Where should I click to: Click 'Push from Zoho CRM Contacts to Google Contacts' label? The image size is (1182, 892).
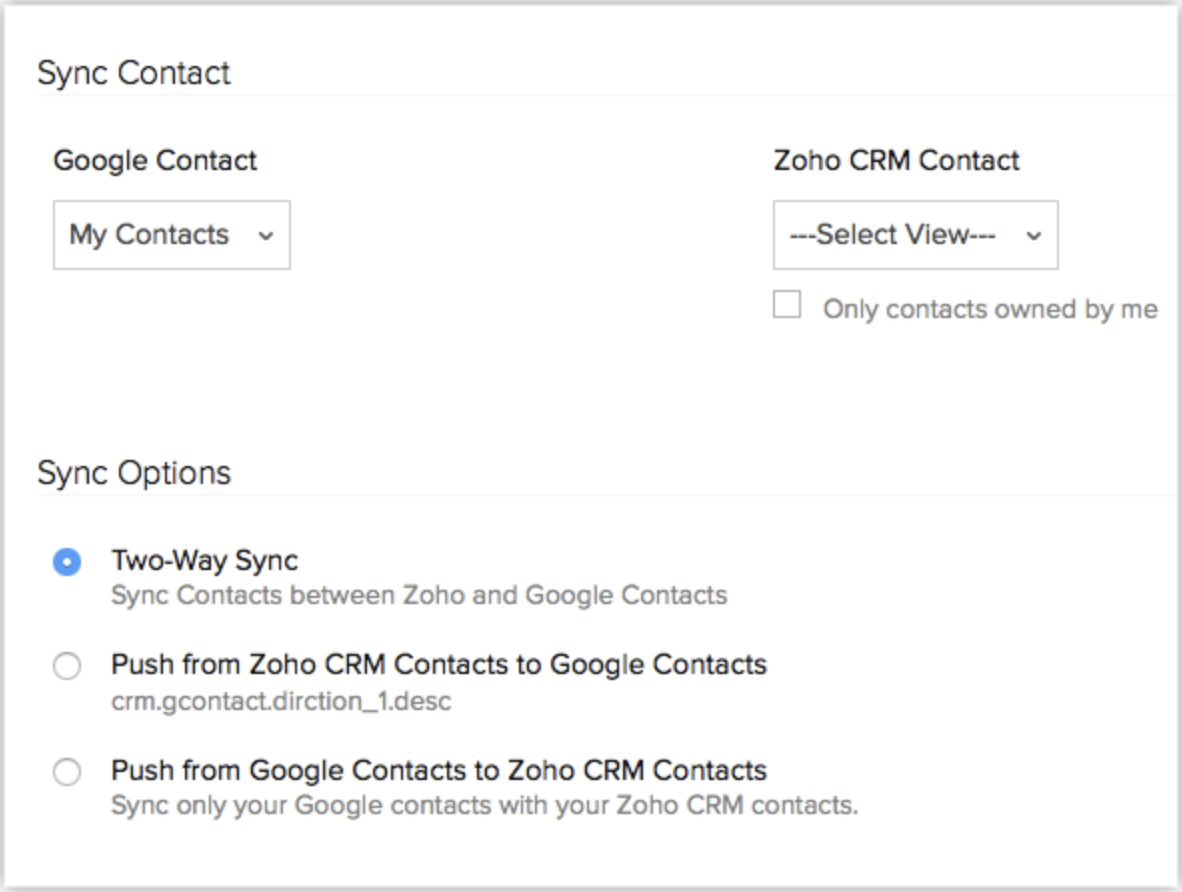(438, 664)
